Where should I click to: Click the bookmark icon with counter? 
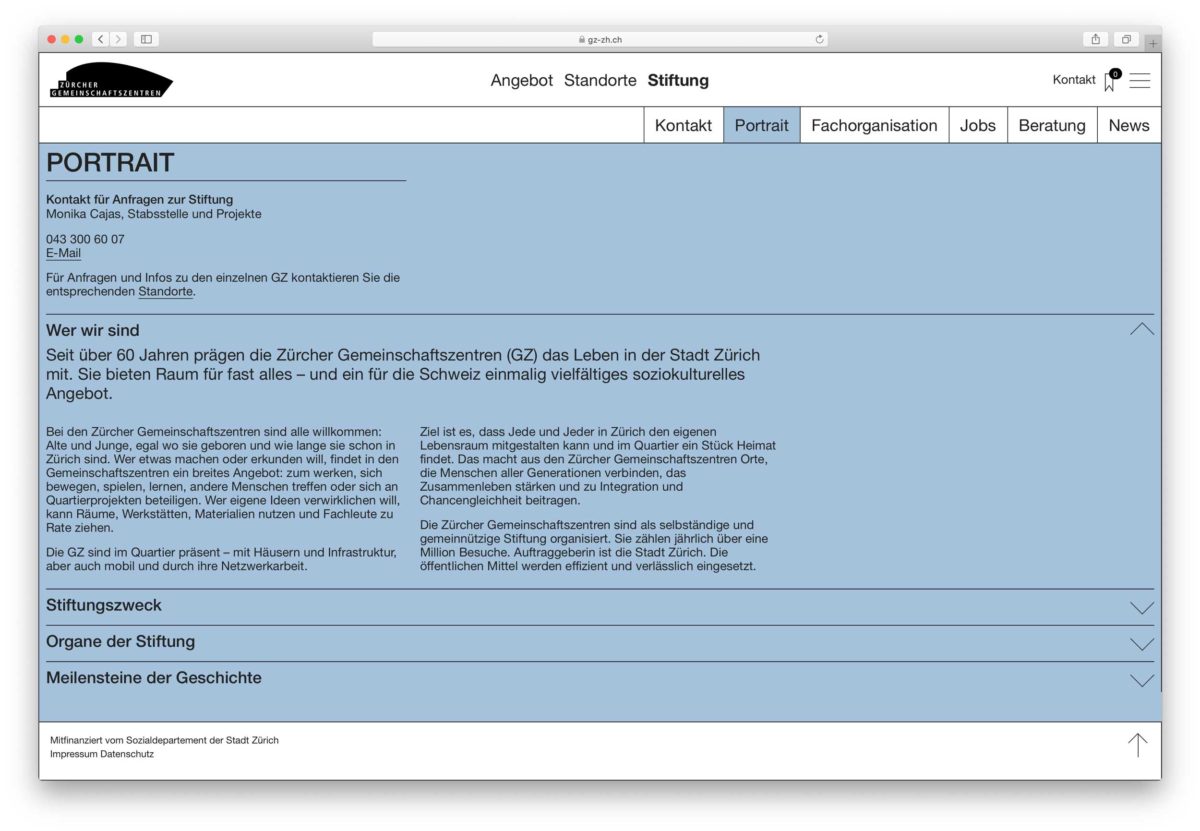[x=1110, y=81]
